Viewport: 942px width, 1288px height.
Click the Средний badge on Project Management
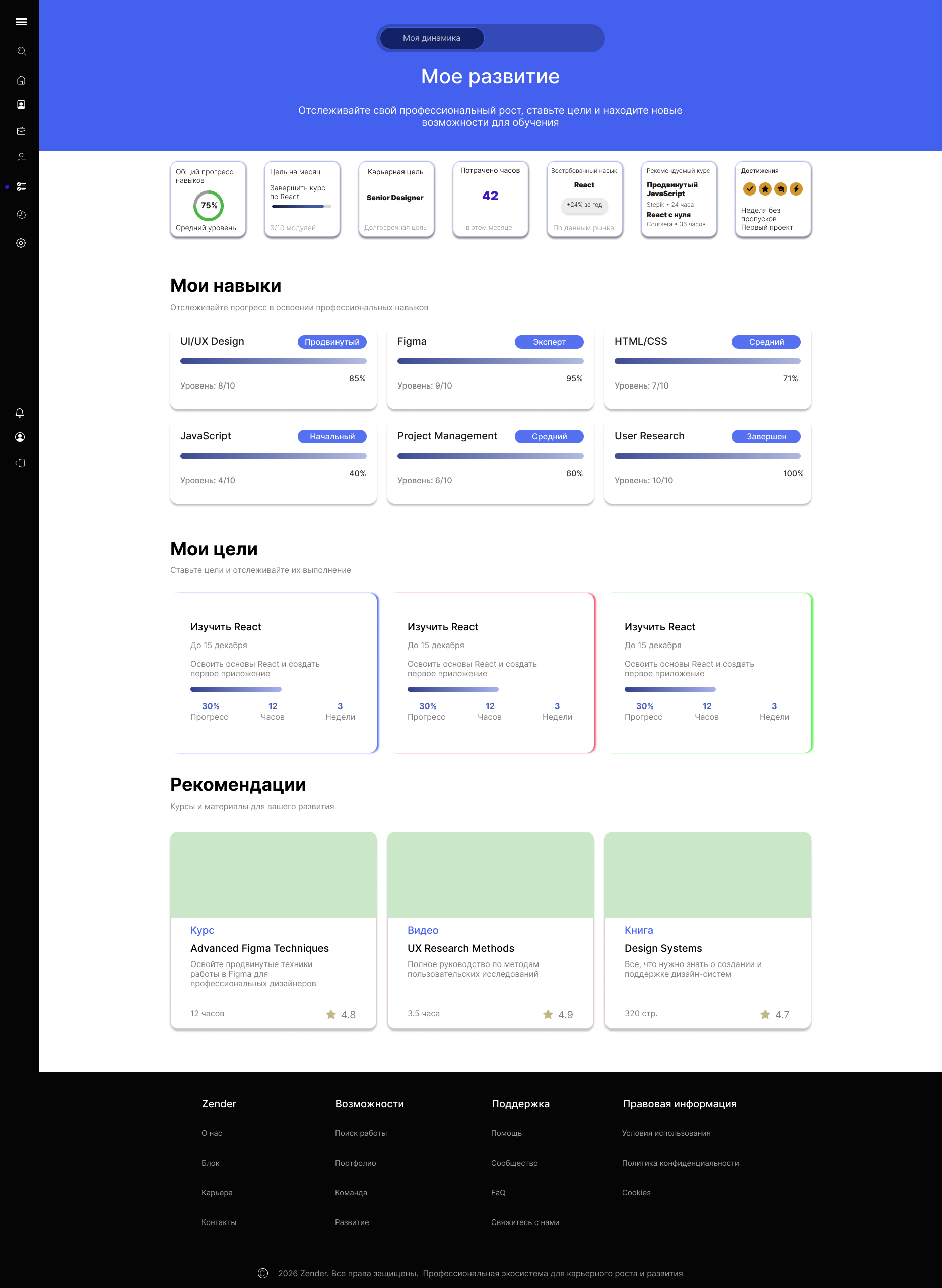(x=549, y=436)
